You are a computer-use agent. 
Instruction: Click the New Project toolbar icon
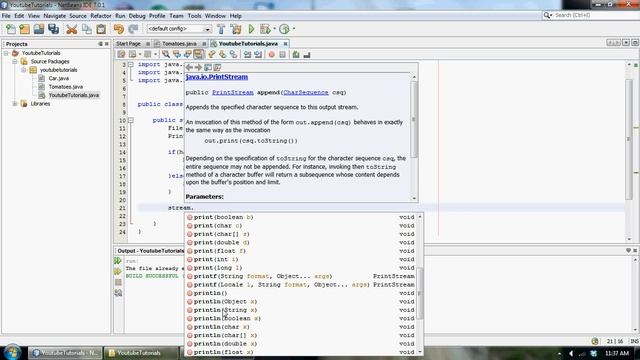(24, 29)
